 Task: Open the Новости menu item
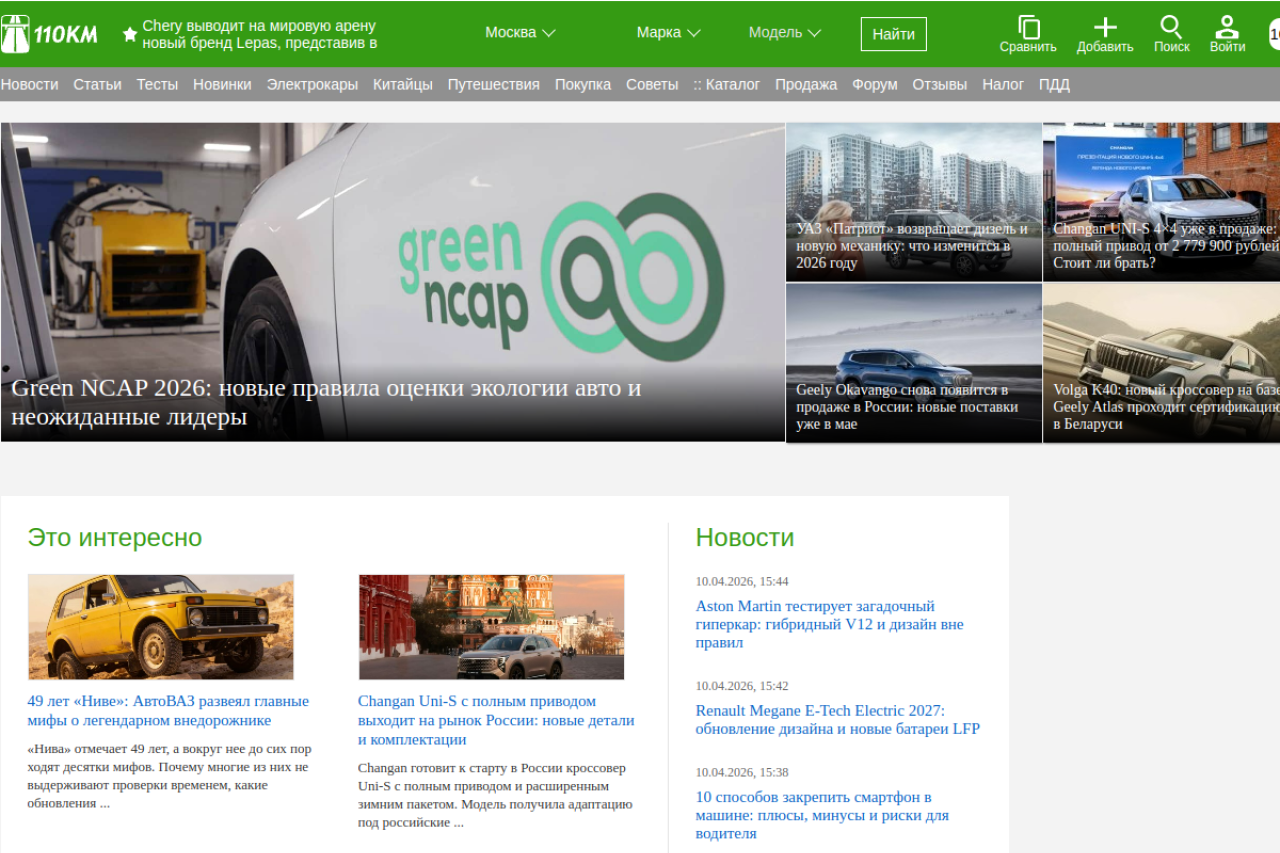29,85
